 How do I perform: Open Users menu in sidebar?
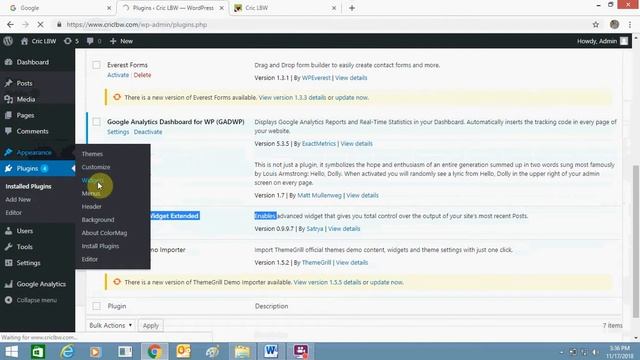pyautogui.click(x=24, y=231)
